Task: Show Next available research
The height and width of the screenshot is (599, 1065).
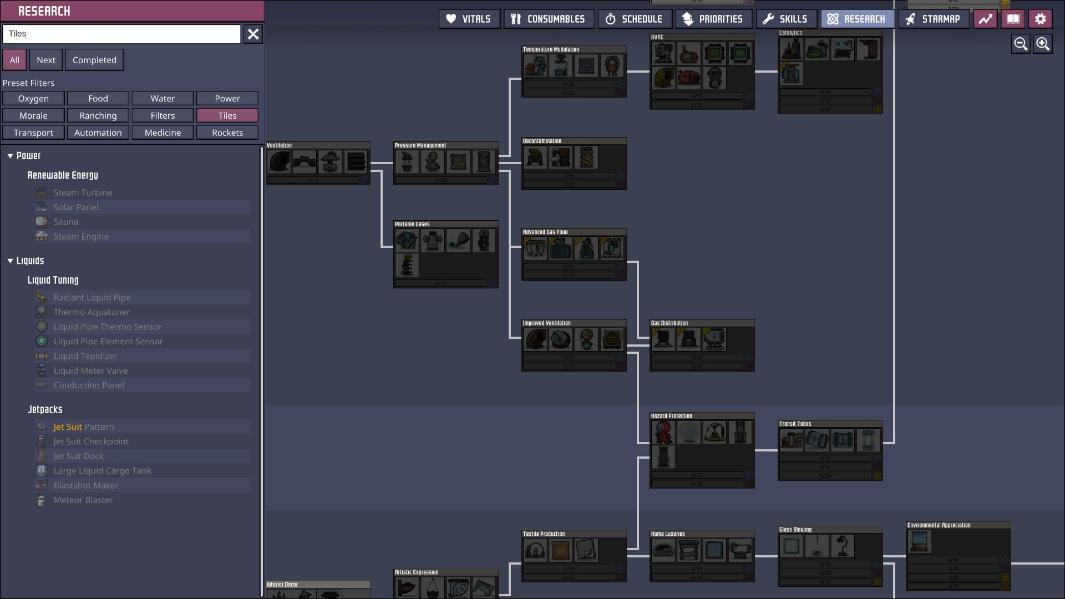Action: point(46,60)
